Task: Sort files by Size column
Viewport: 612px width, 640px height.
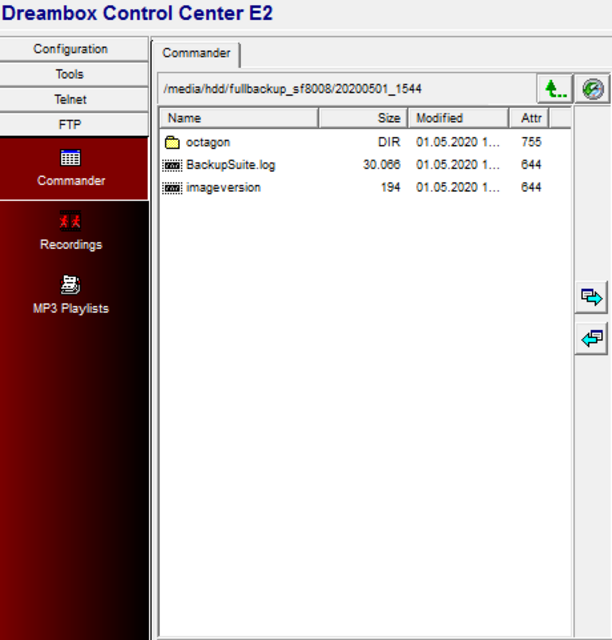Action: click(363, 118)
